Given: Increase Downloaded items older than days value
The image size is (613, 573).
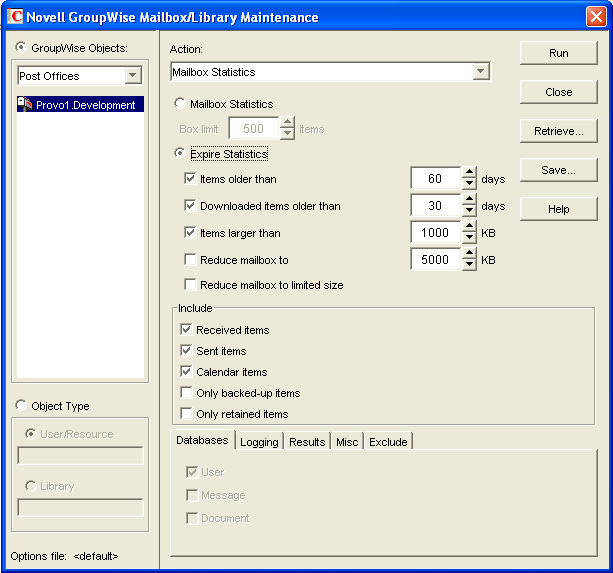Looking at the screenshot, I should click(x=469, y=199).
